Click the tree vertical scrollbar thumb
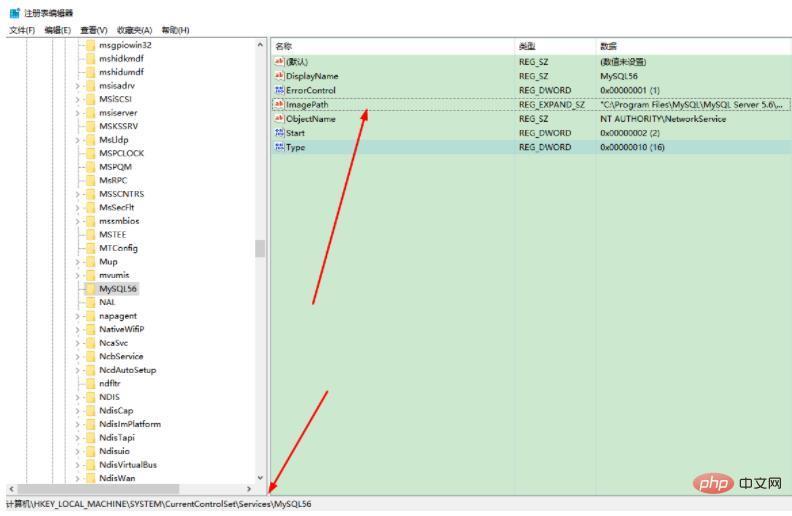This screenshot has height=516, width=792. (260, 248)
